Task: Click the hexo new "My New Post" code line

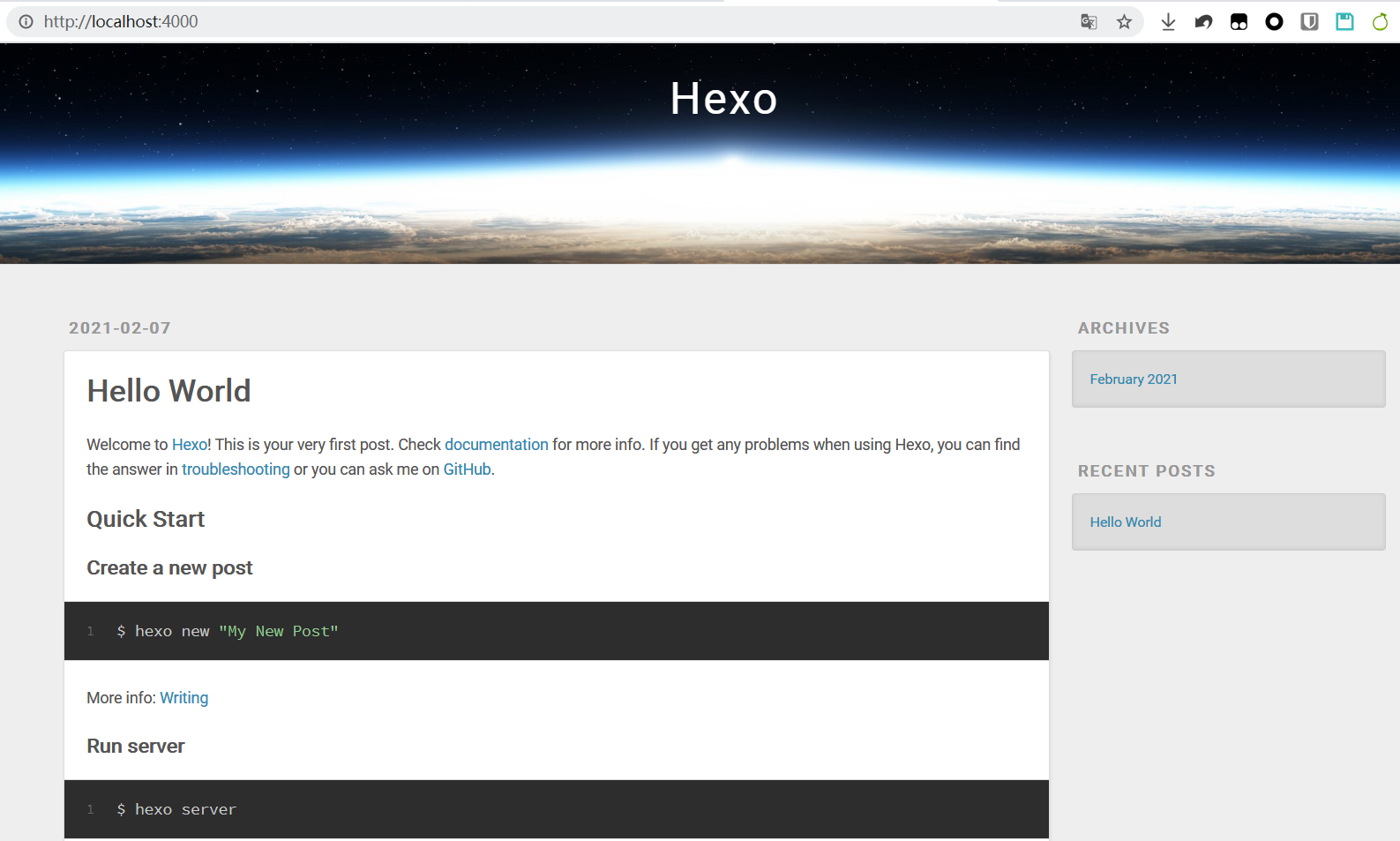Action: 228,632
